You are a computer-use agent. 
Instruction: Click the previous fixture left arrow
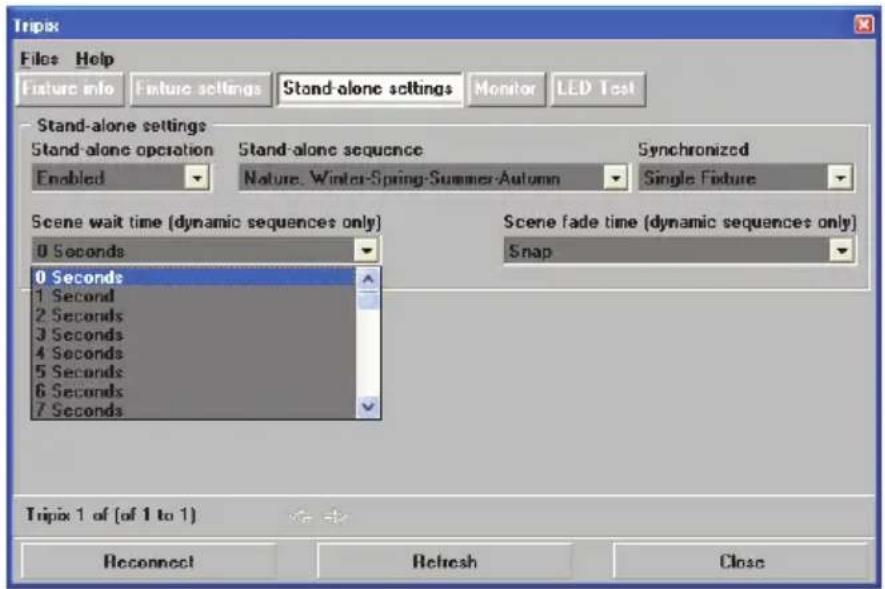pos(301,516)
